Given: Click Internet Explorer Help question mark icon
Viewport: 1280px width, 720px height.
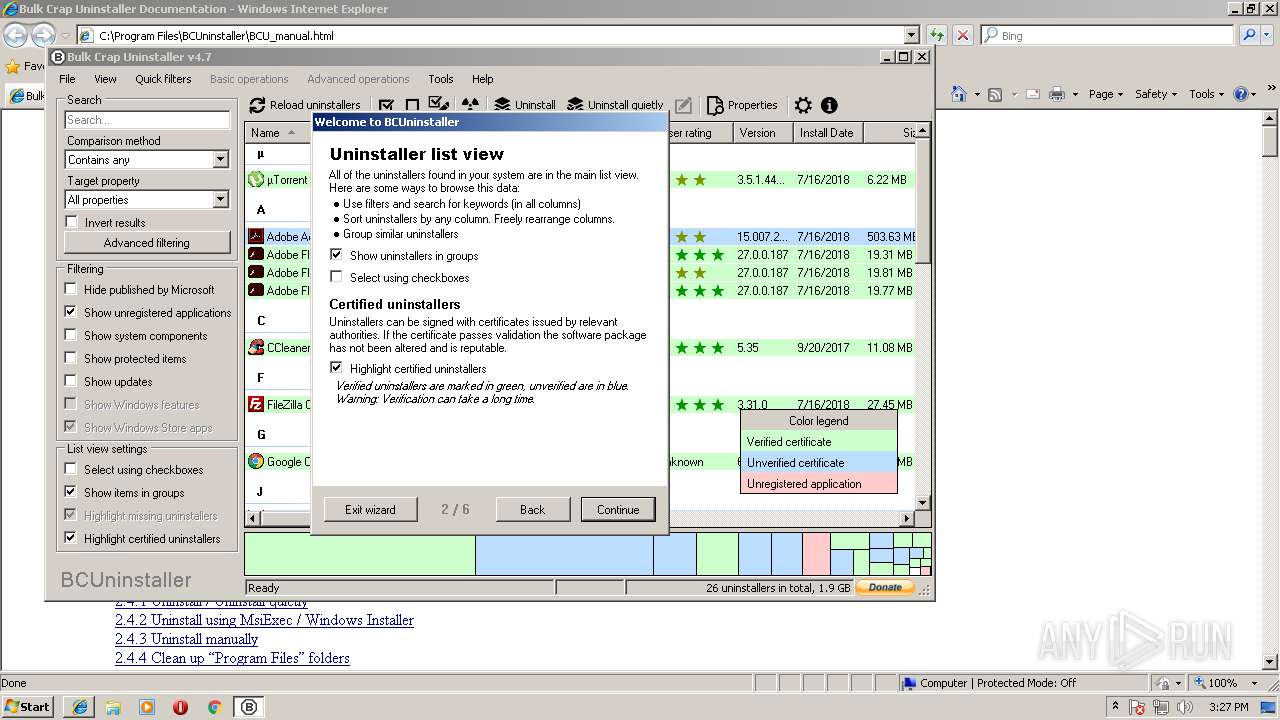Looking at the screenshot, I should pyautogui.click(x=1240, y=94).
